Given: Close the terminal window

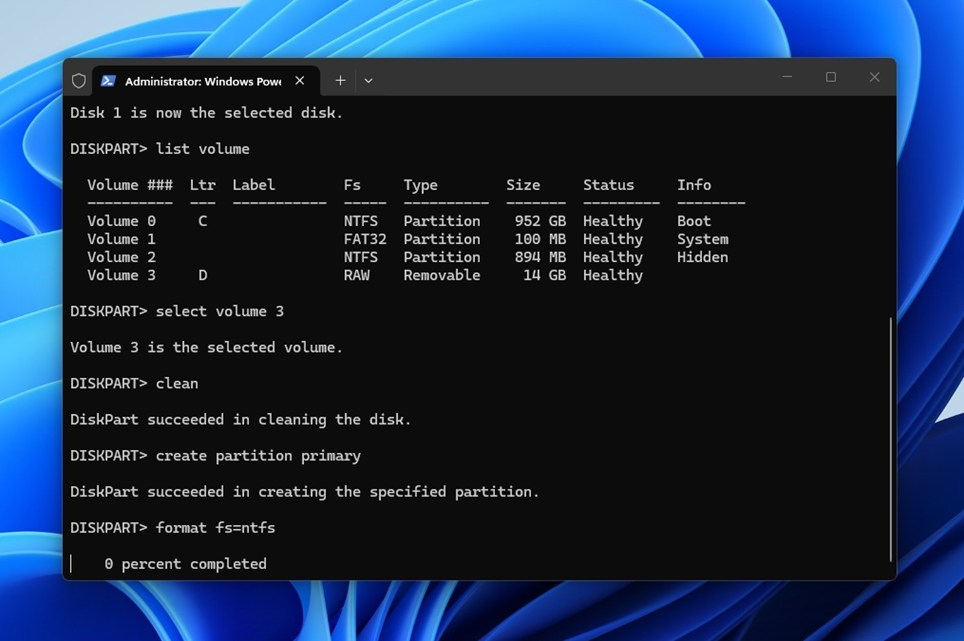Looking at the screenshot, I should coord(874,77).
